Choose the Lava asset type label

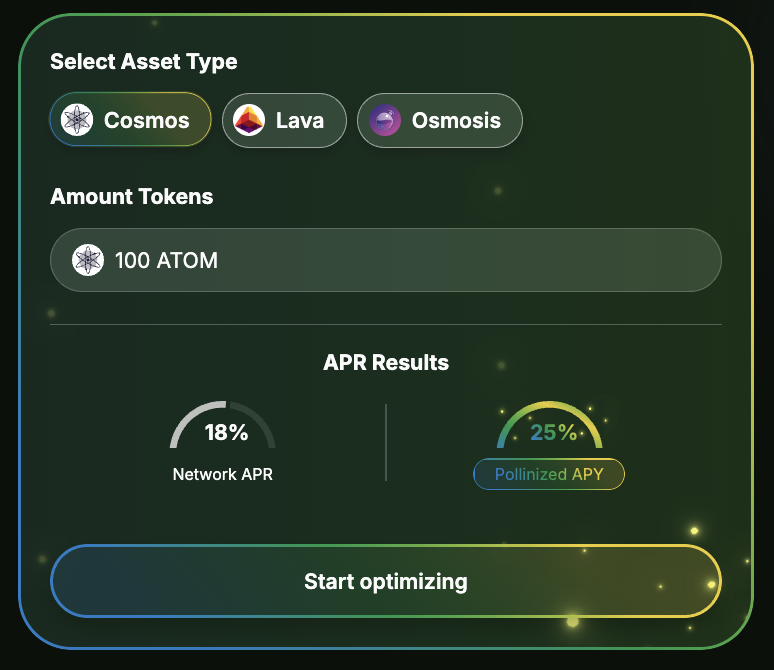point(300,121)
